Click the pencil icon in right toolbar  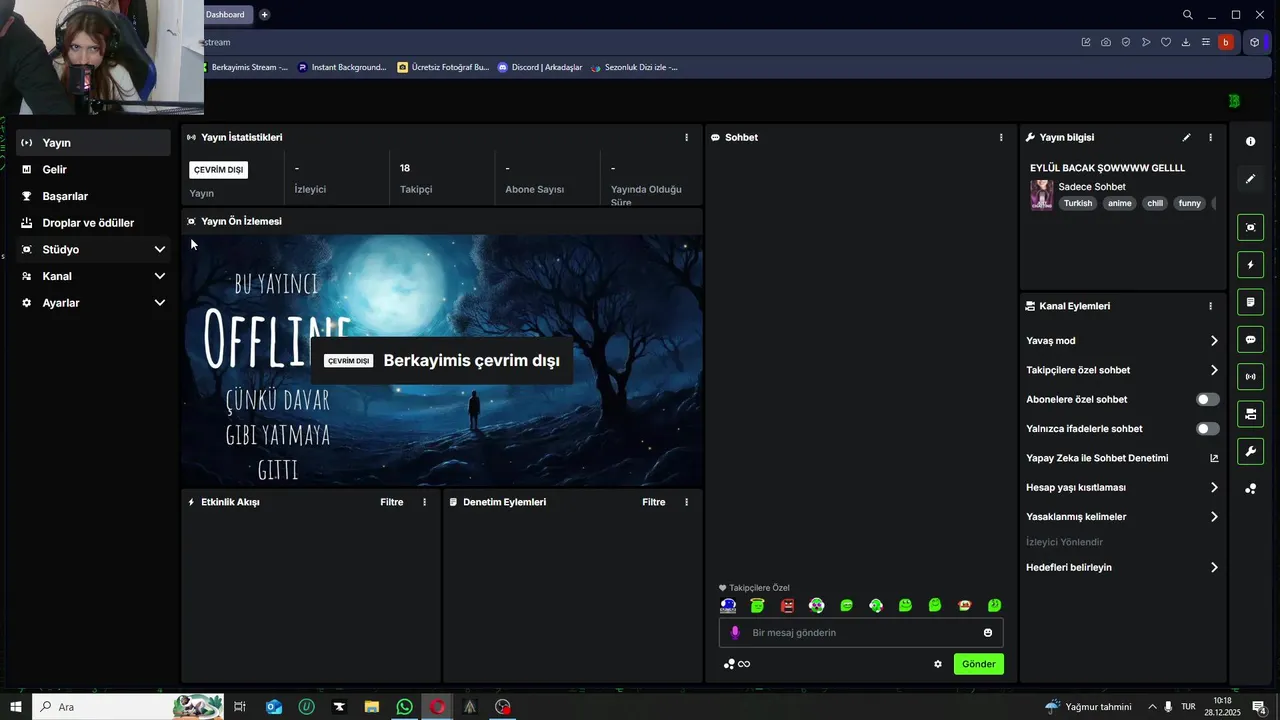(1250, 179)
